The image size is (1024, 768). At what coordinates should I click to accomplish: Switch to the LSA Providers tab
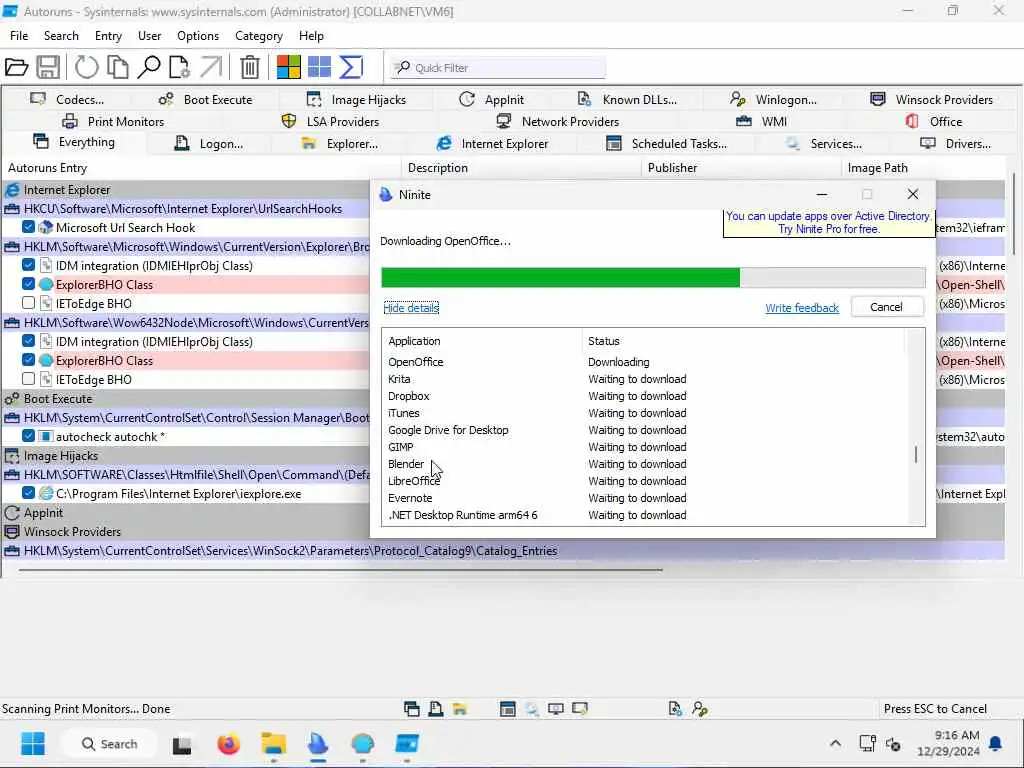click(330, 121)
